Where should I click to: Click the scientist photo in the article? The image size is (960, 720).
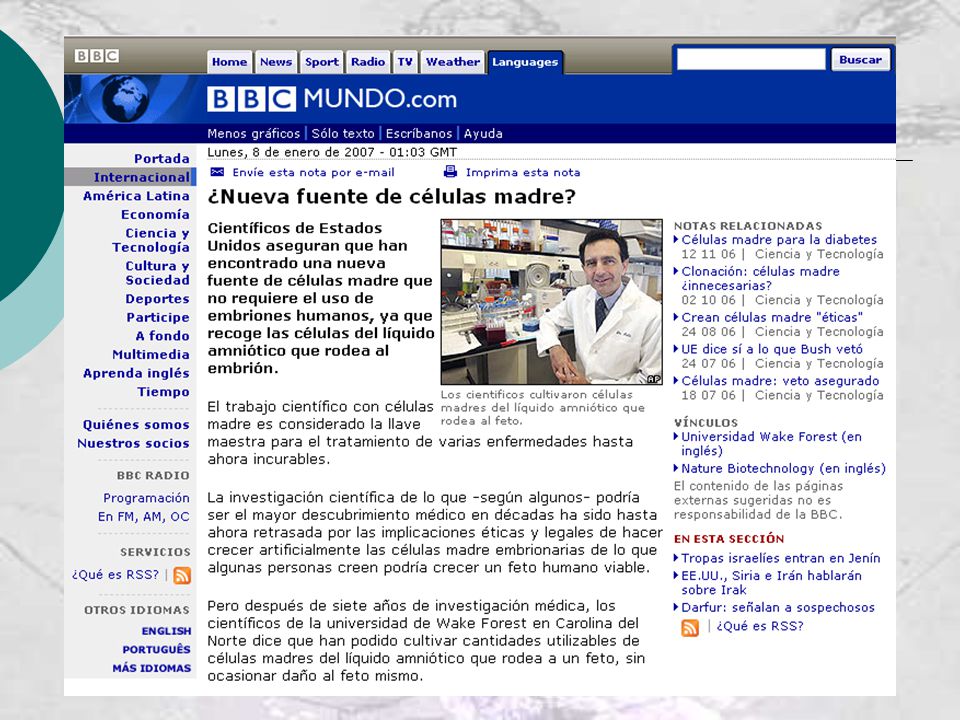(x=552, y=302)
